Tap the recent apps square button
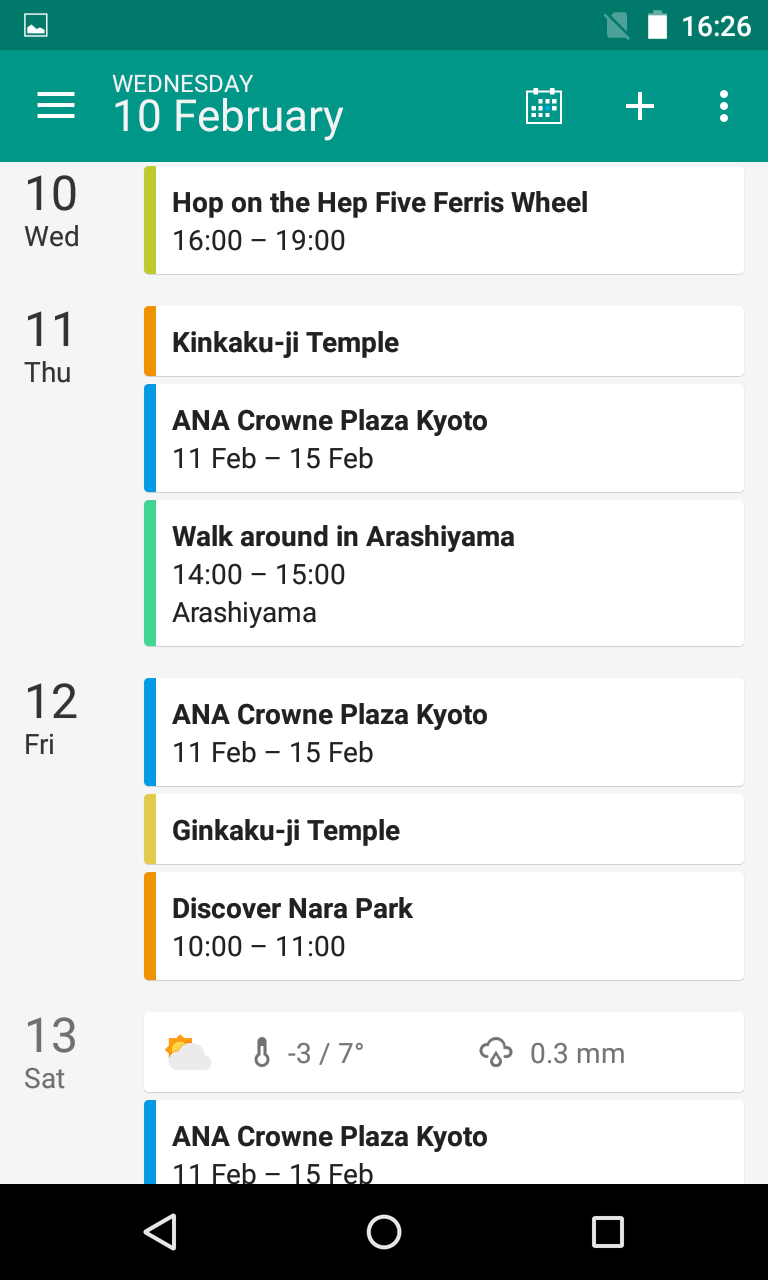The image size is (768, 1280). [607, 1232]
